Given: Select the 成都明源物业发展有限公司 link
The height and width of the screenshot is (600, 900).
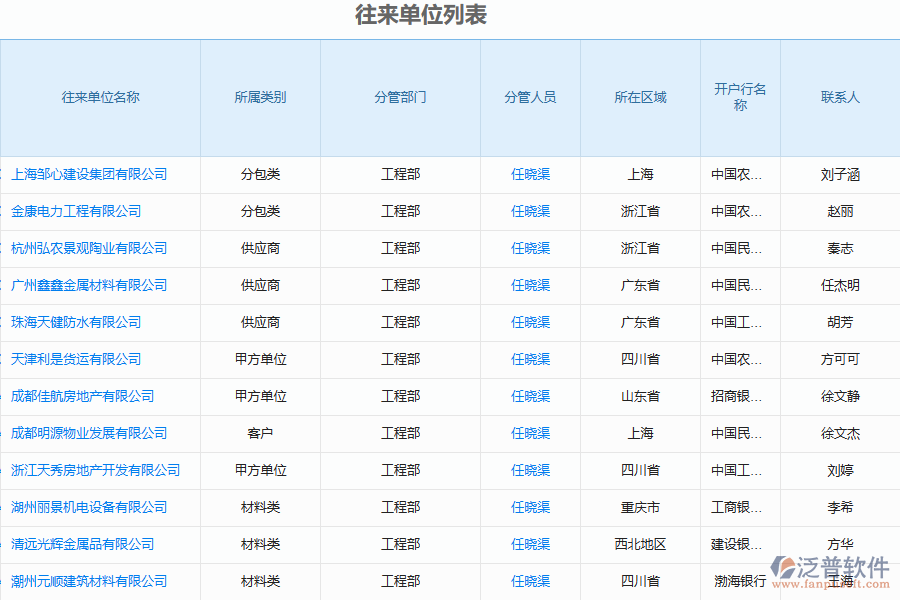Looking at the screenshot, I should [x=89, y=433].
